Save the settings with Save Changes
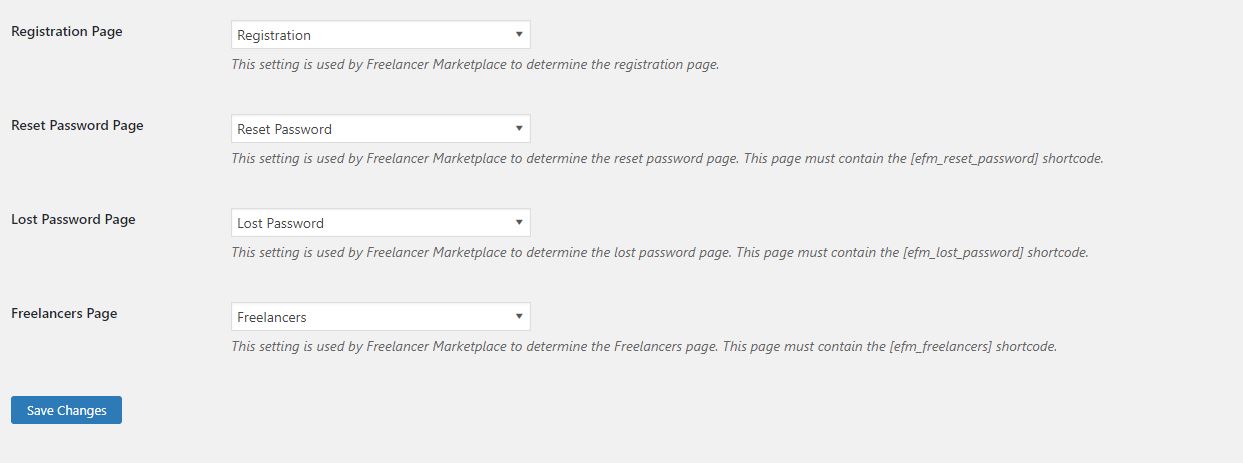Image resolution: width=1243 pixels, height=463 pixels. pyautogui.click(x=66, y=410)
